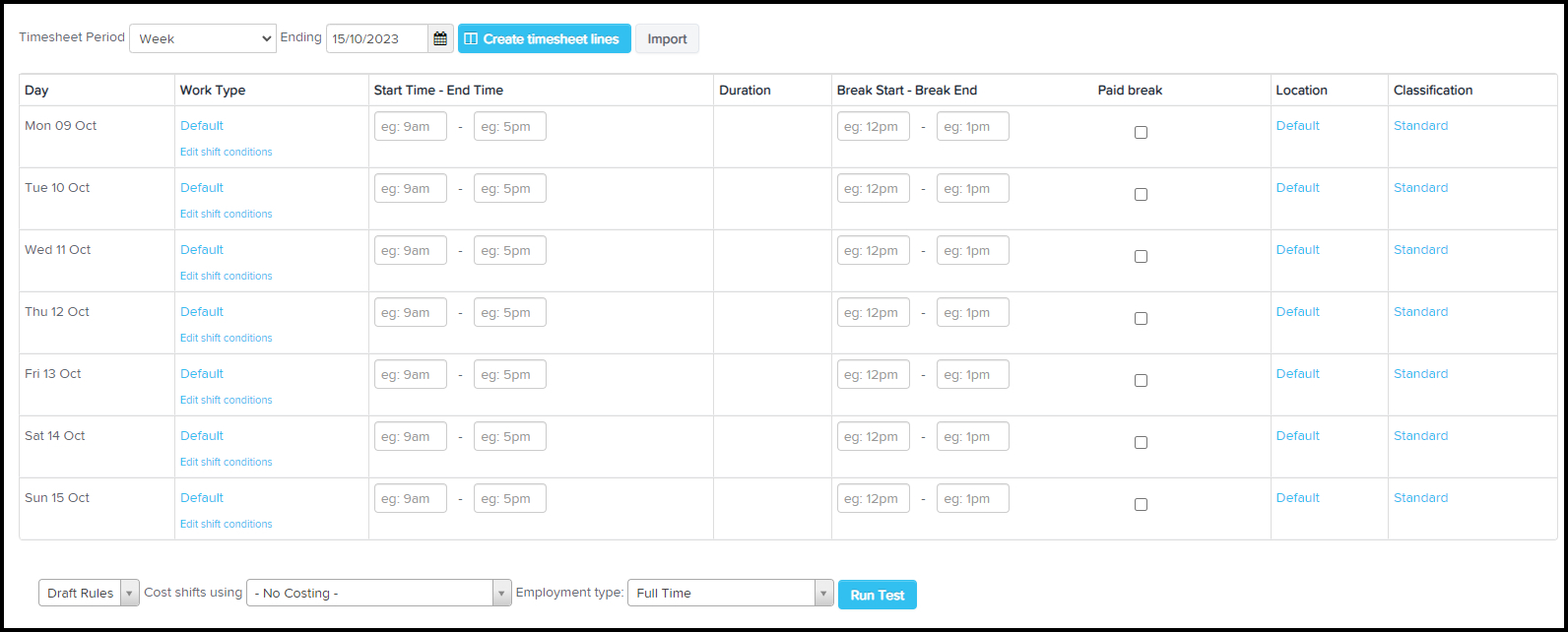Click Default location link for Sat 14 Oct
Image resolution: width=1568 pixels, height=632 pixels.
click(x=1297, y=435)
